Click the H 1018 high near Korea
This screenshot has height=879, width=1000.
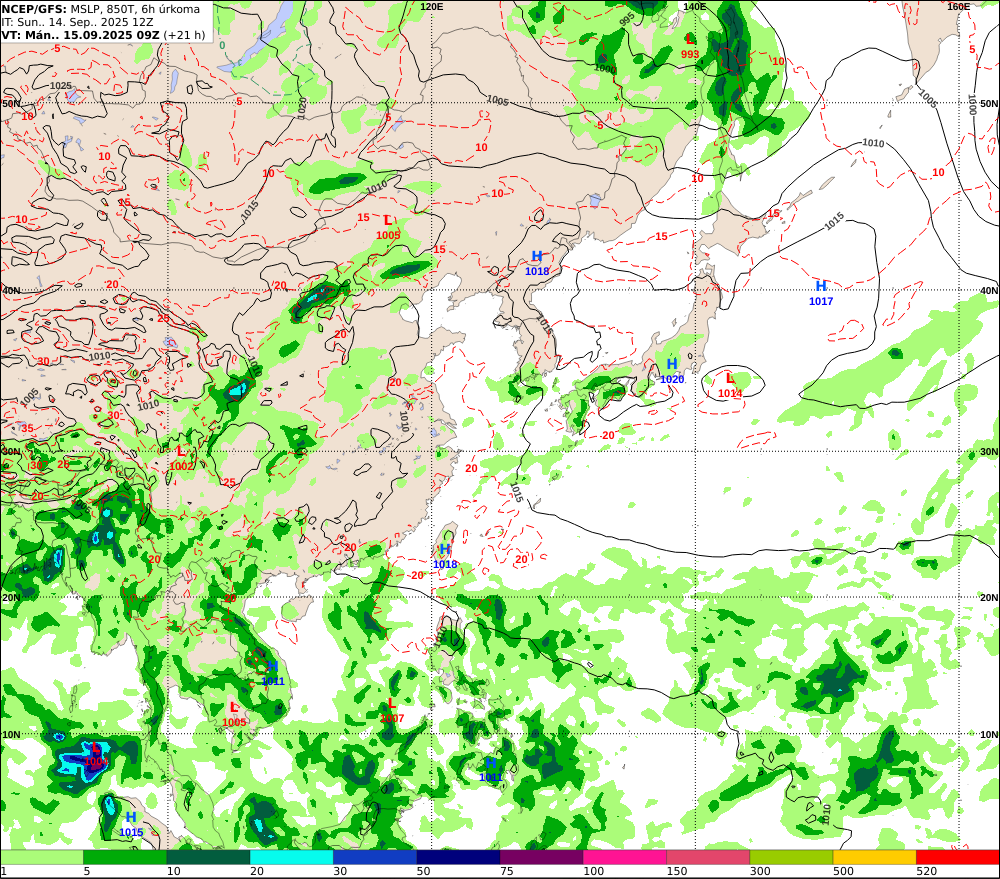tap(537, 263)
